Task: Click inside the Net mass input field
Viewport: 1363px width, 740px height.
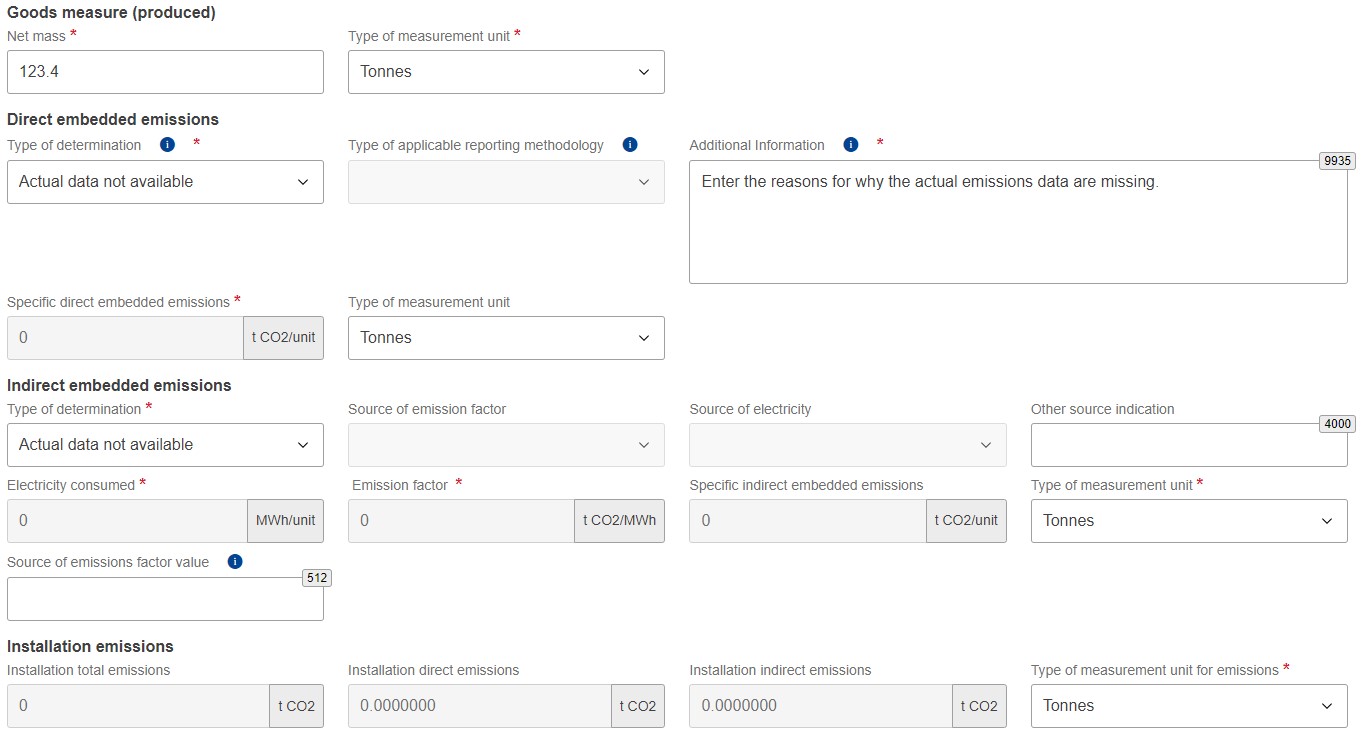Action: 165,71
